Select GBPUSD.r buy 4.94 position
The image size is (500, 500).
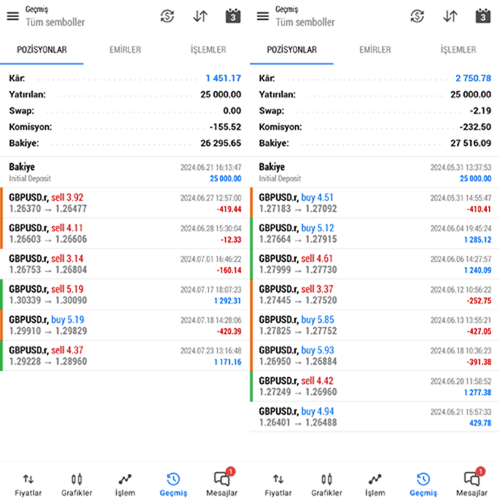[x=375, y=417]
